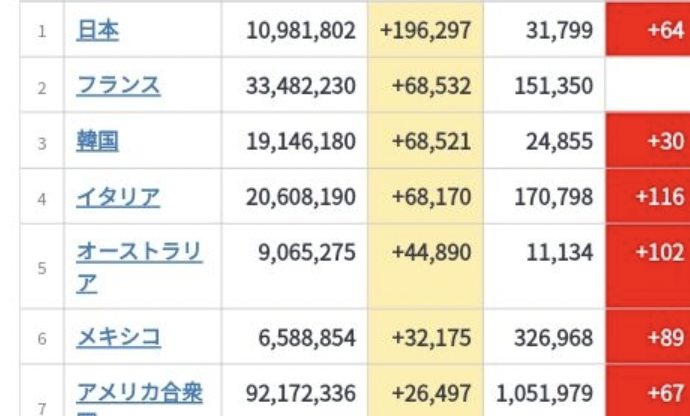Screen dimensions: 690x416
Task: Select France's total cases 33,482,230
Action: [301, 85]
